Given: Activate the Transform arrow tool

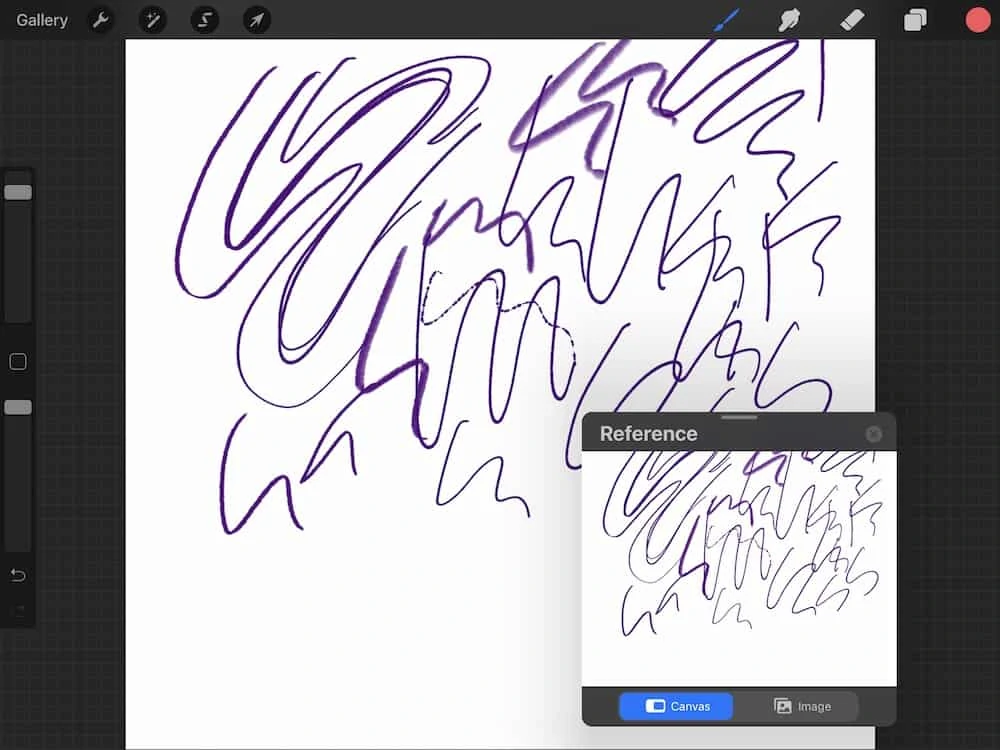Looking at the screenshot, I should click(257, 20).
